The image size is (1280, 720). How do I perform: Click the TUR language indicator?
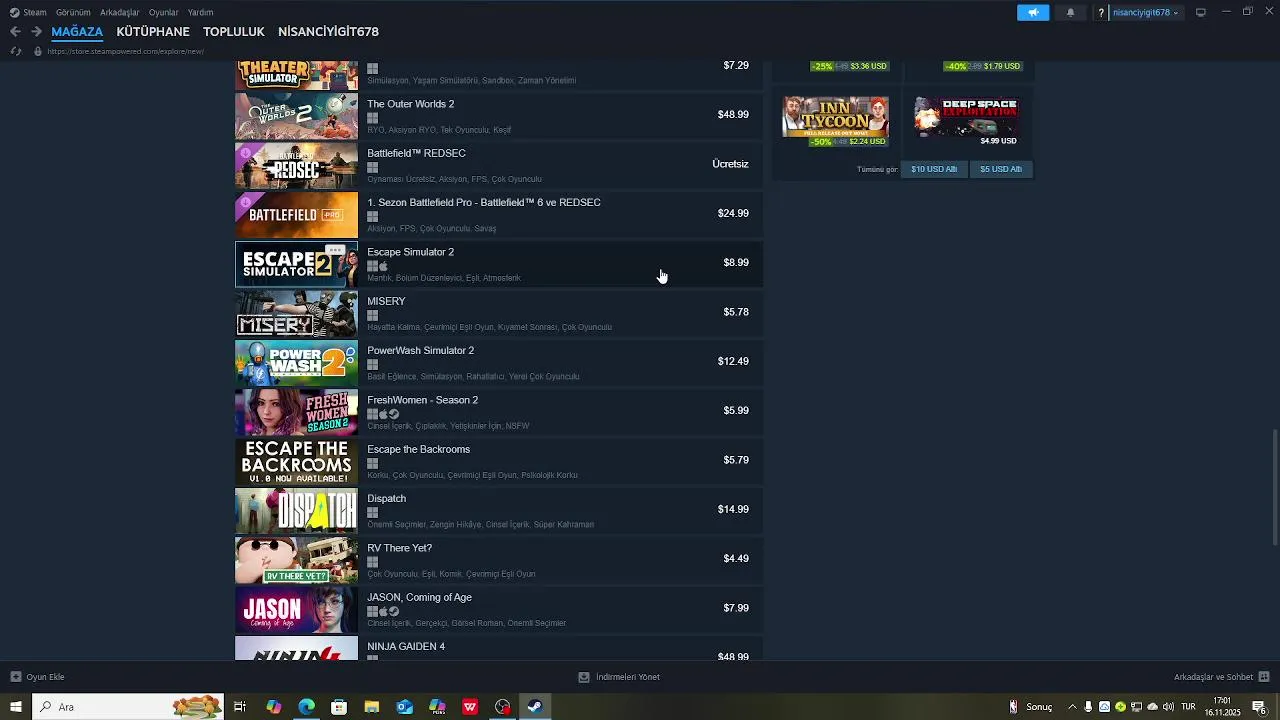coord(1188,707)
